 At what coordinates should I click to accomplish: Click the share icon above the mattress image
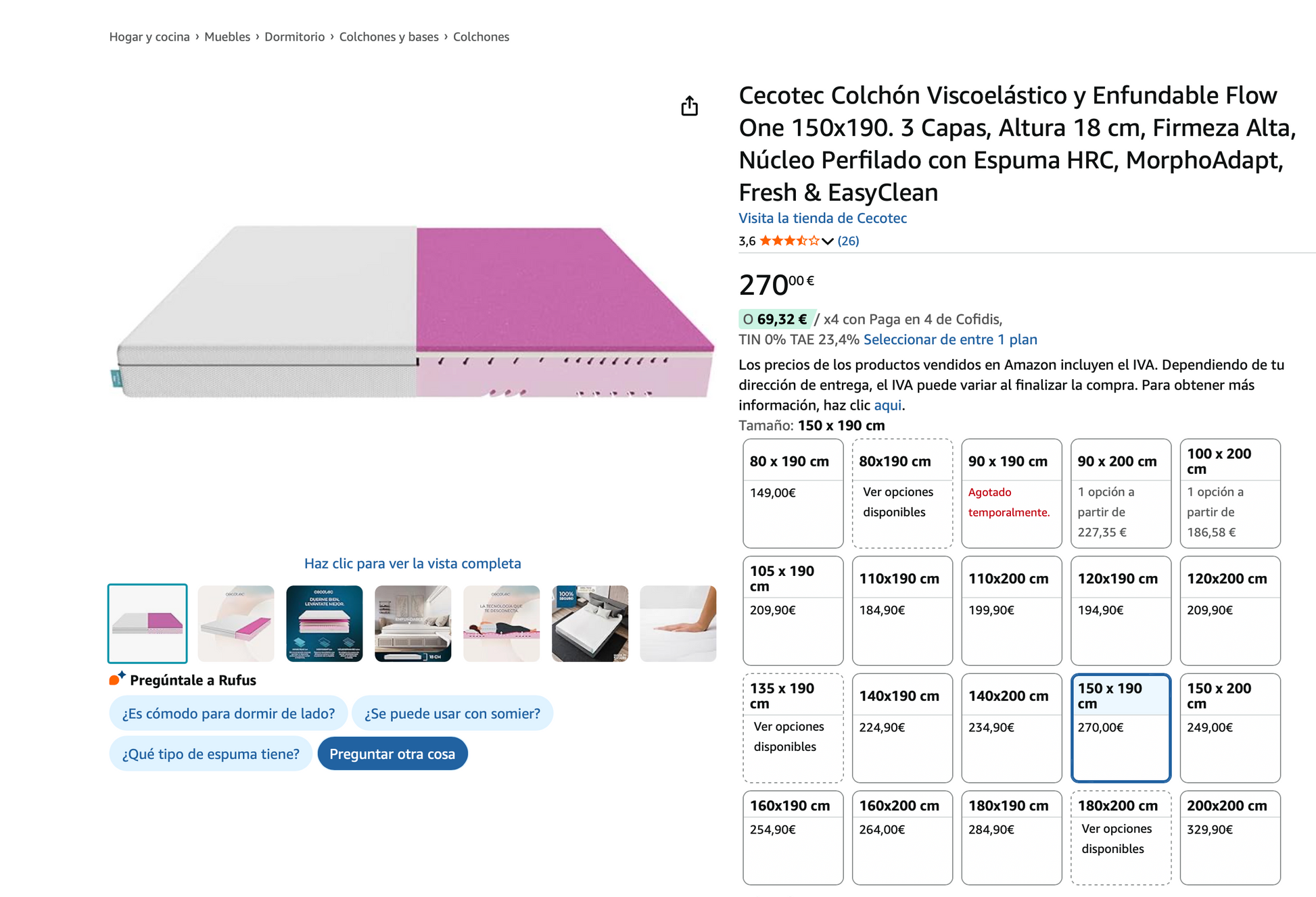689,106
